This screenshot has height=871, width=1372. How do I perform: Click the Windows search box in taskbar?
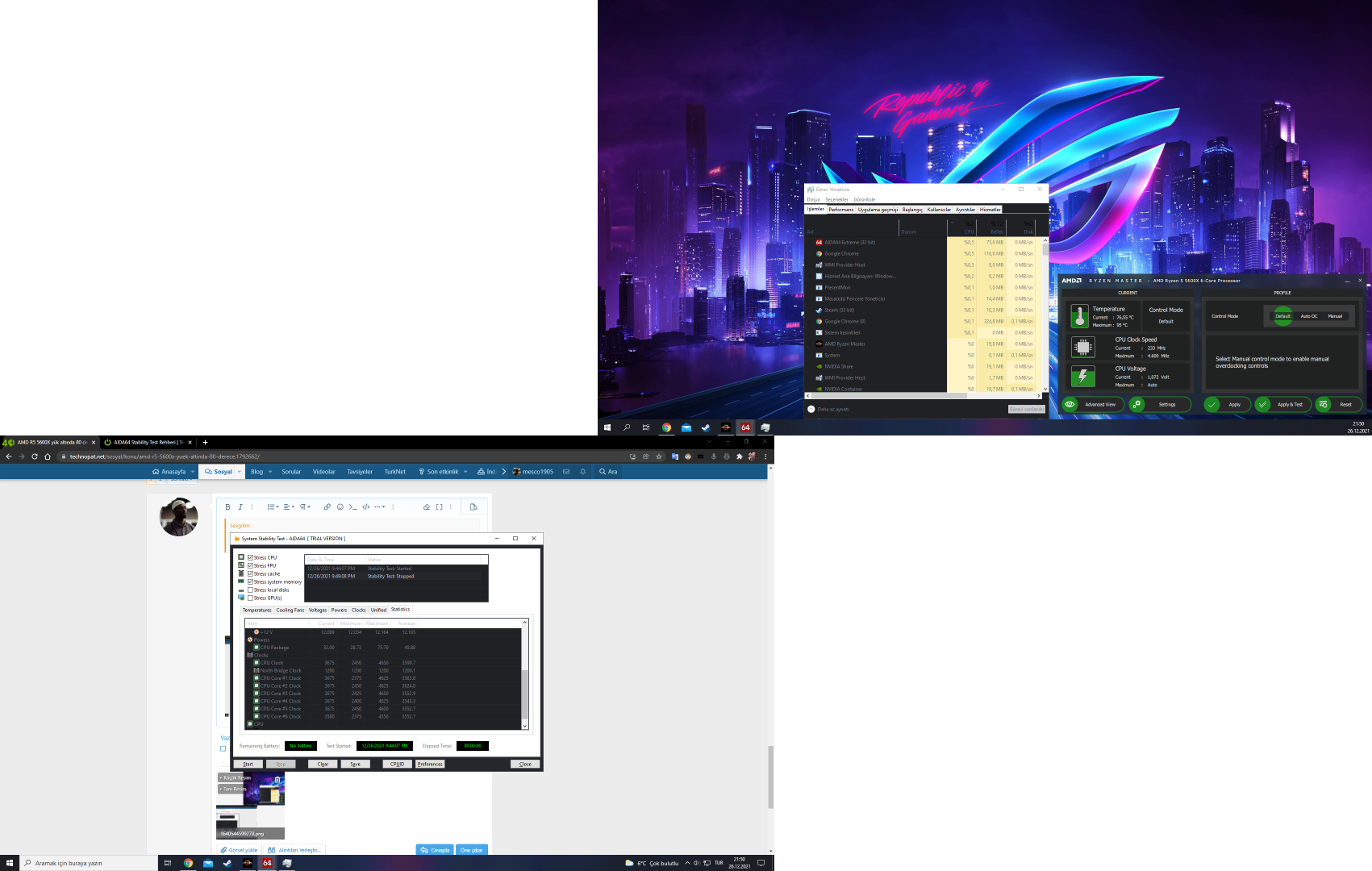click(87, 863)
